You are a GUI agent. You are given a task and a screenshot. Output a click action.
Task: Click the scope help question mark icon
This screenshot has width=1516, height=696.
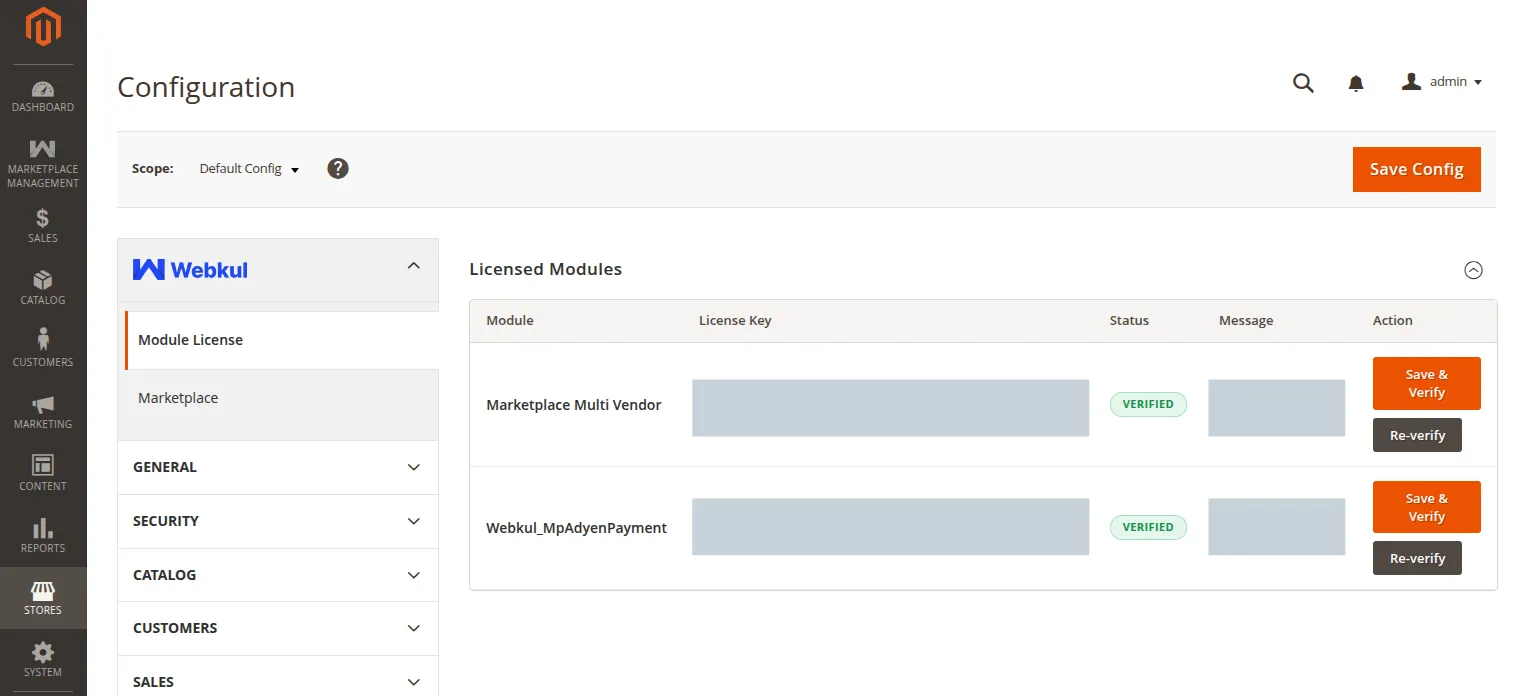click(338, 168)
